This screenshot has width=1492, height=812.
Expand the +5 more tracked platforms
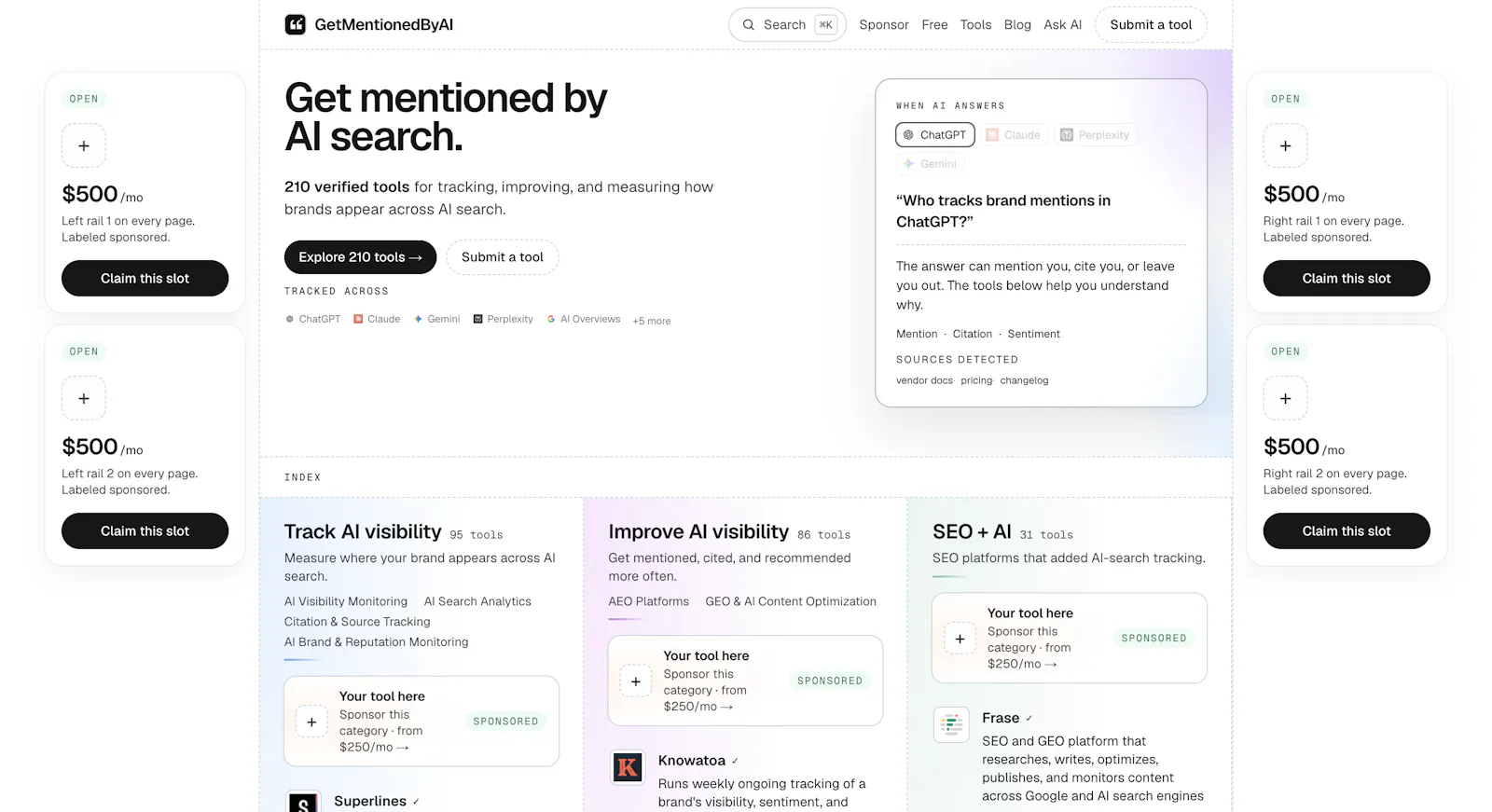tap(652, 321)
